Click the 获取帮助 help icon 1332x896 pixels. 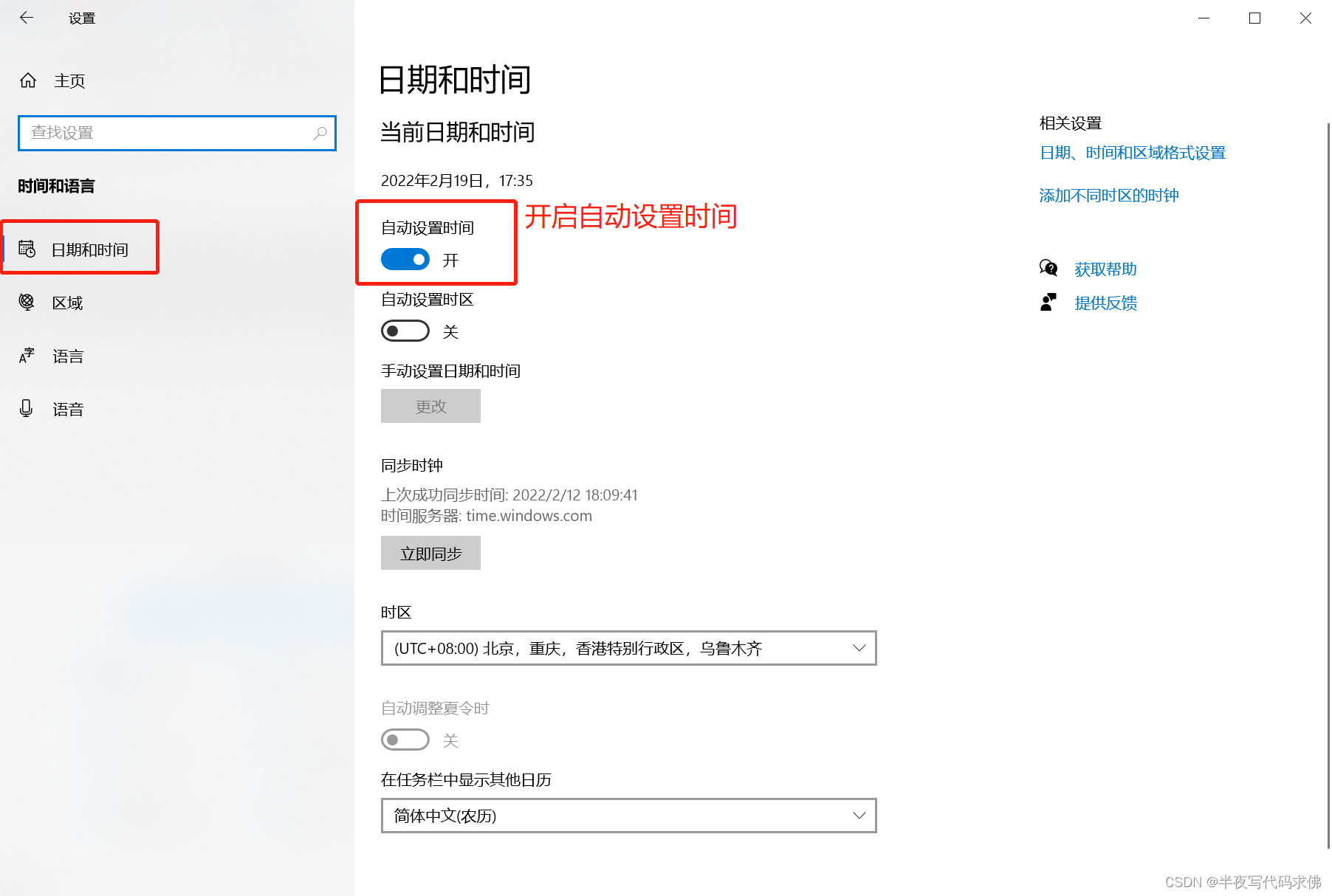point(1049,268)
